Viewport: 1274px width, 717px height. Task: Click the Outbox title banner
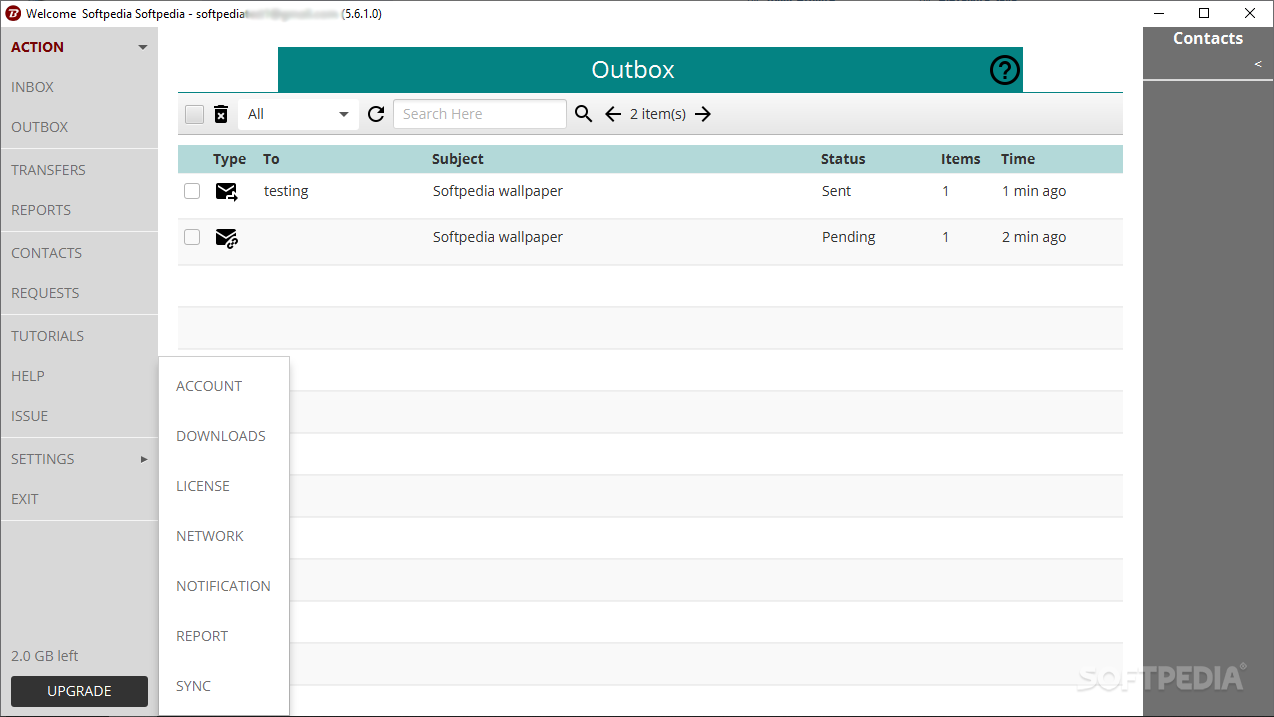coord(650,70)
